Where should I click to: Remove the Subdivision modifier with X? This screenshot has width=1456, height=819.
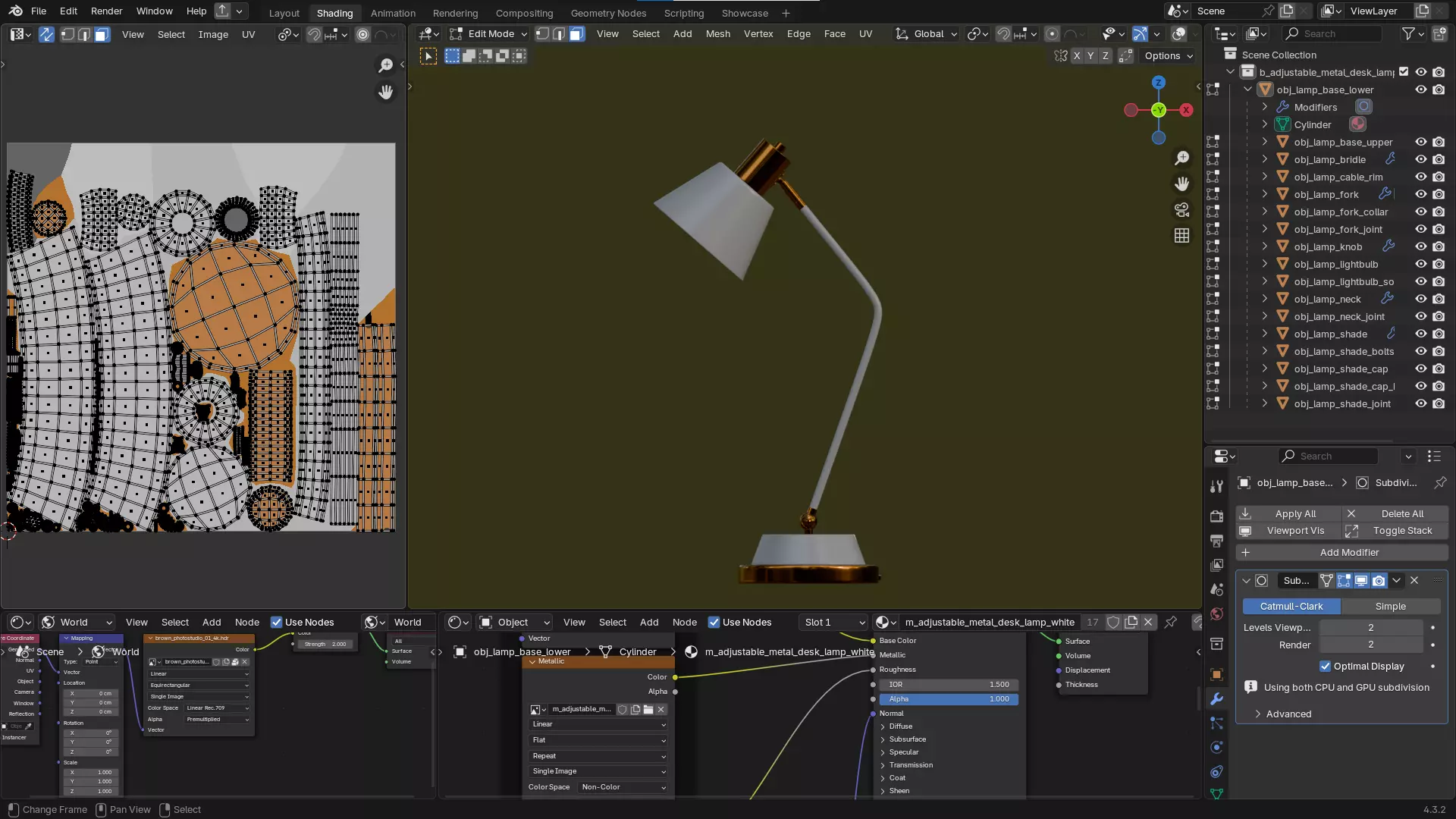click(1414, 580)
